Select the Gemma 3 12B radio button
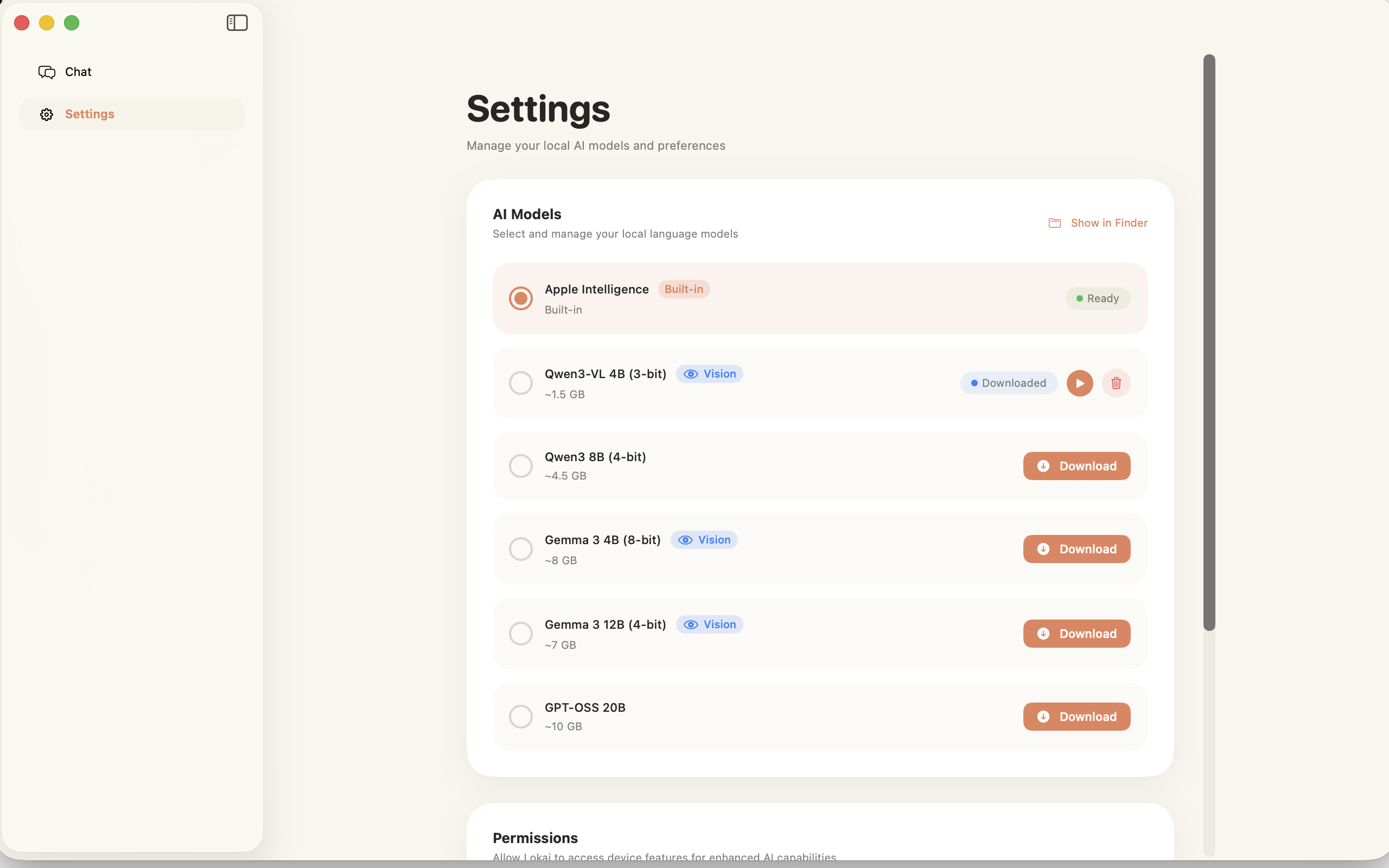Image resolution: width=1389 pixels, height=868 pixels. pos(520,633)
